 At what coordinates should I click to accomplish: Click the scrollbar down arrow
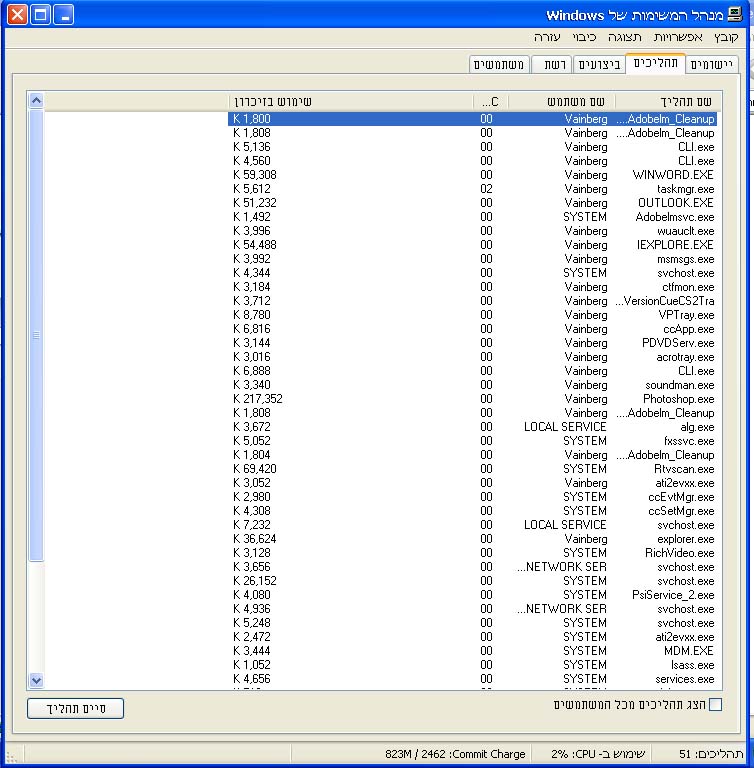36,680
